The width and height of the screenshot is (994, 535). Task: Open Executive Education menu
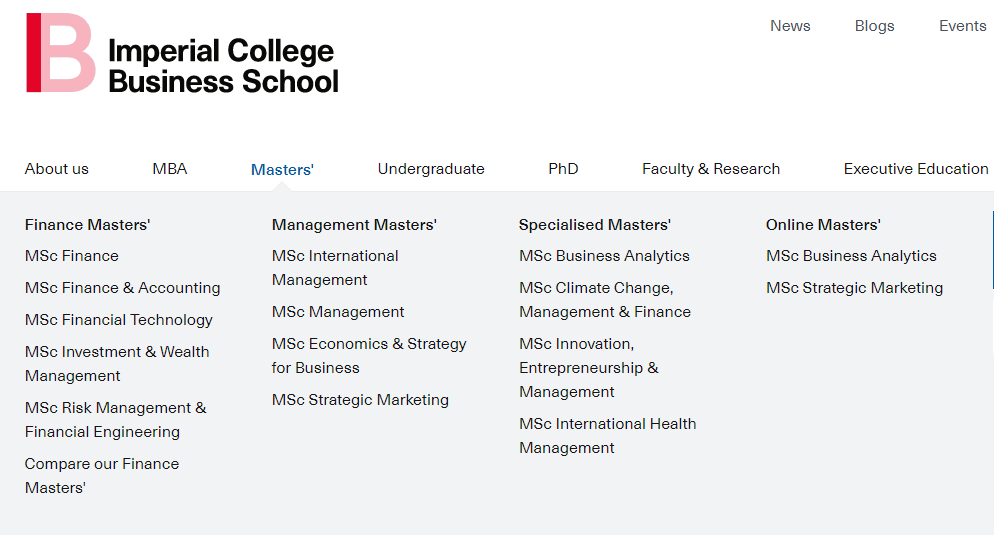point(916,169)
